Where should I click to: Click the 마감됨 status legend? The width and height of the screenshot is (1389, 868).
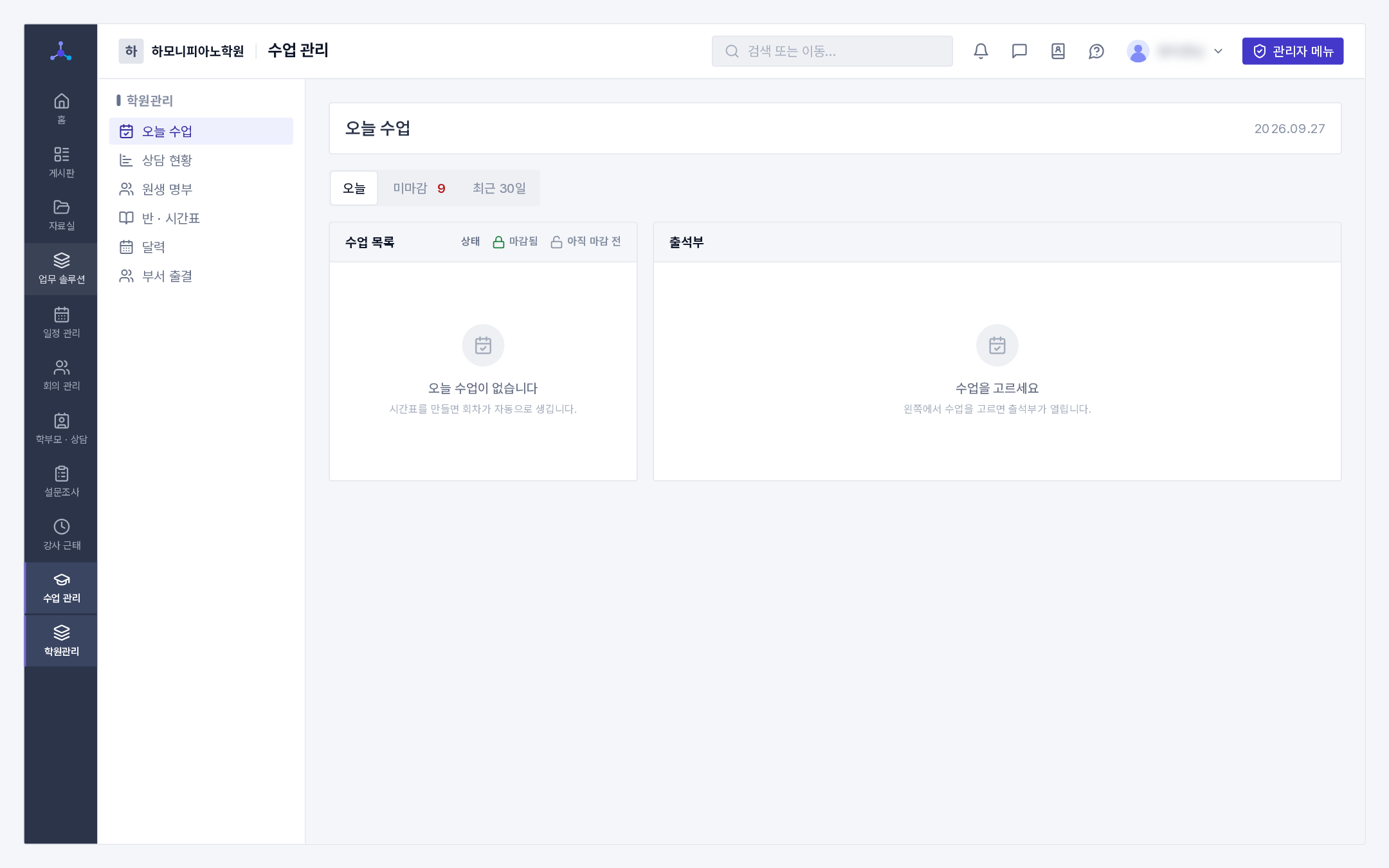[x=515, y=241]
